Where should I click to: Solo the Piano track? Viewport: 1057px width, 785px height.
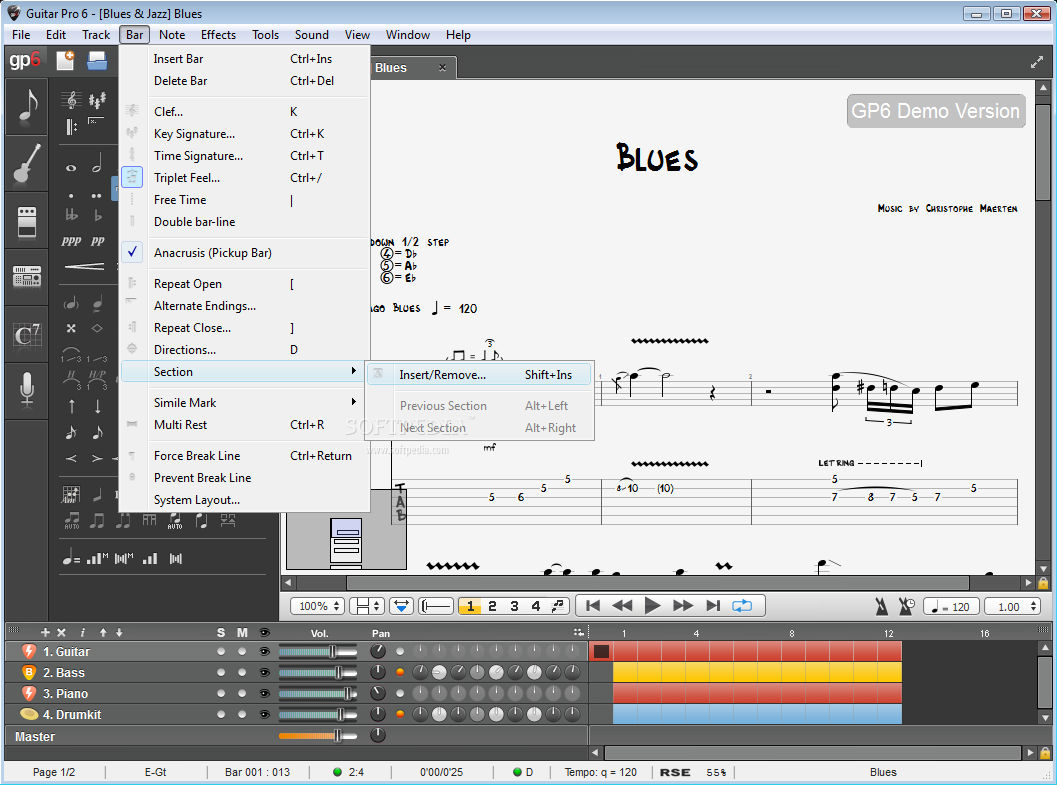tap(221, 693)
